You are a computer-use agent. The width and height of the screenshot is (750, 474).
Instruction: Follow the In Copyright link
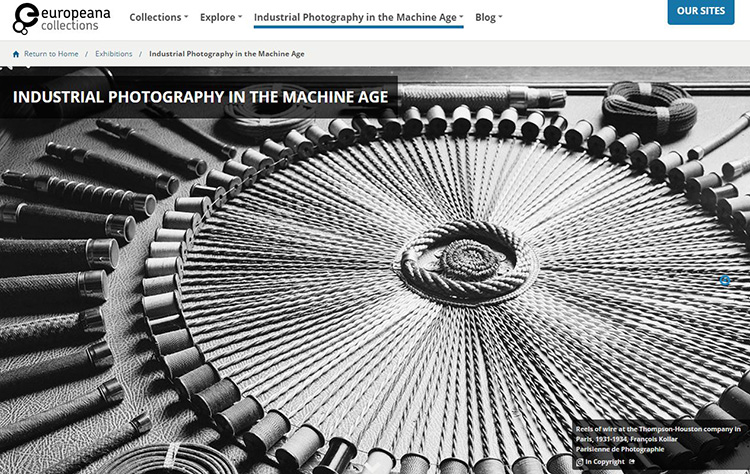click(604, 462)
